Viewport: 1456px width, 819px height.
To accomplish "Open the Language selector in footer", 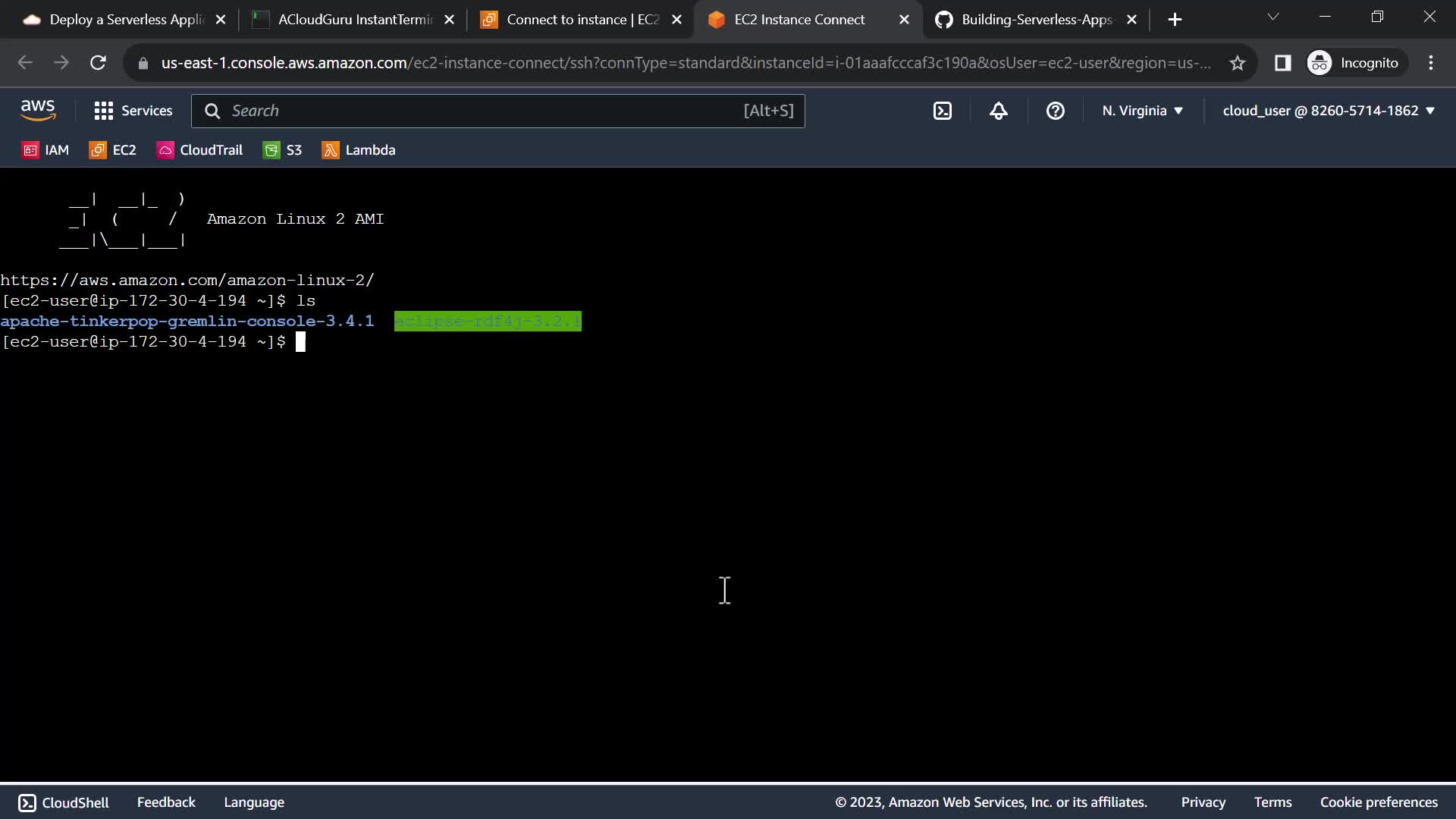I will coord(254,802).
